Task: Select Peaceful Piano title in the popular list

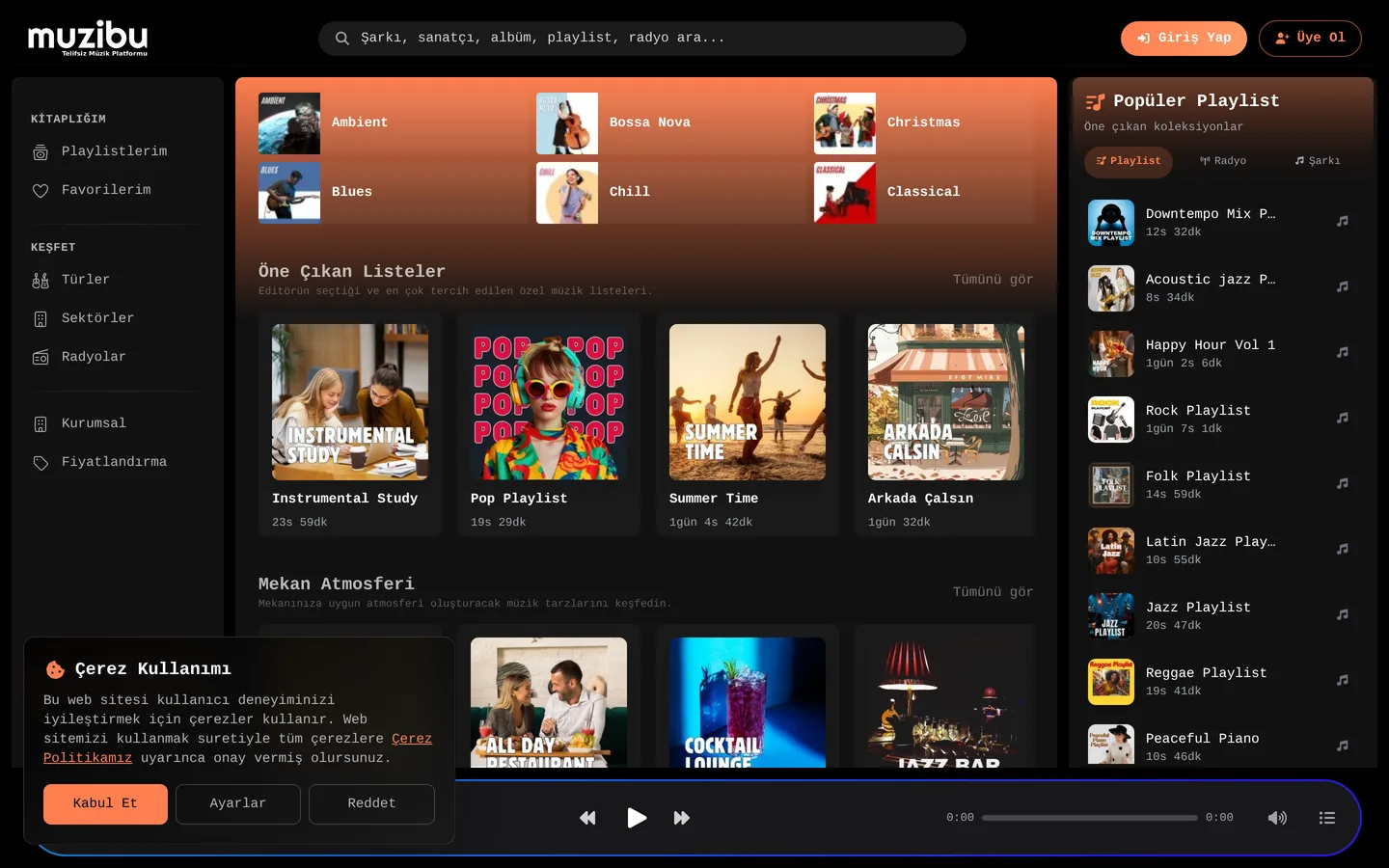Action: click(1203, 739)
